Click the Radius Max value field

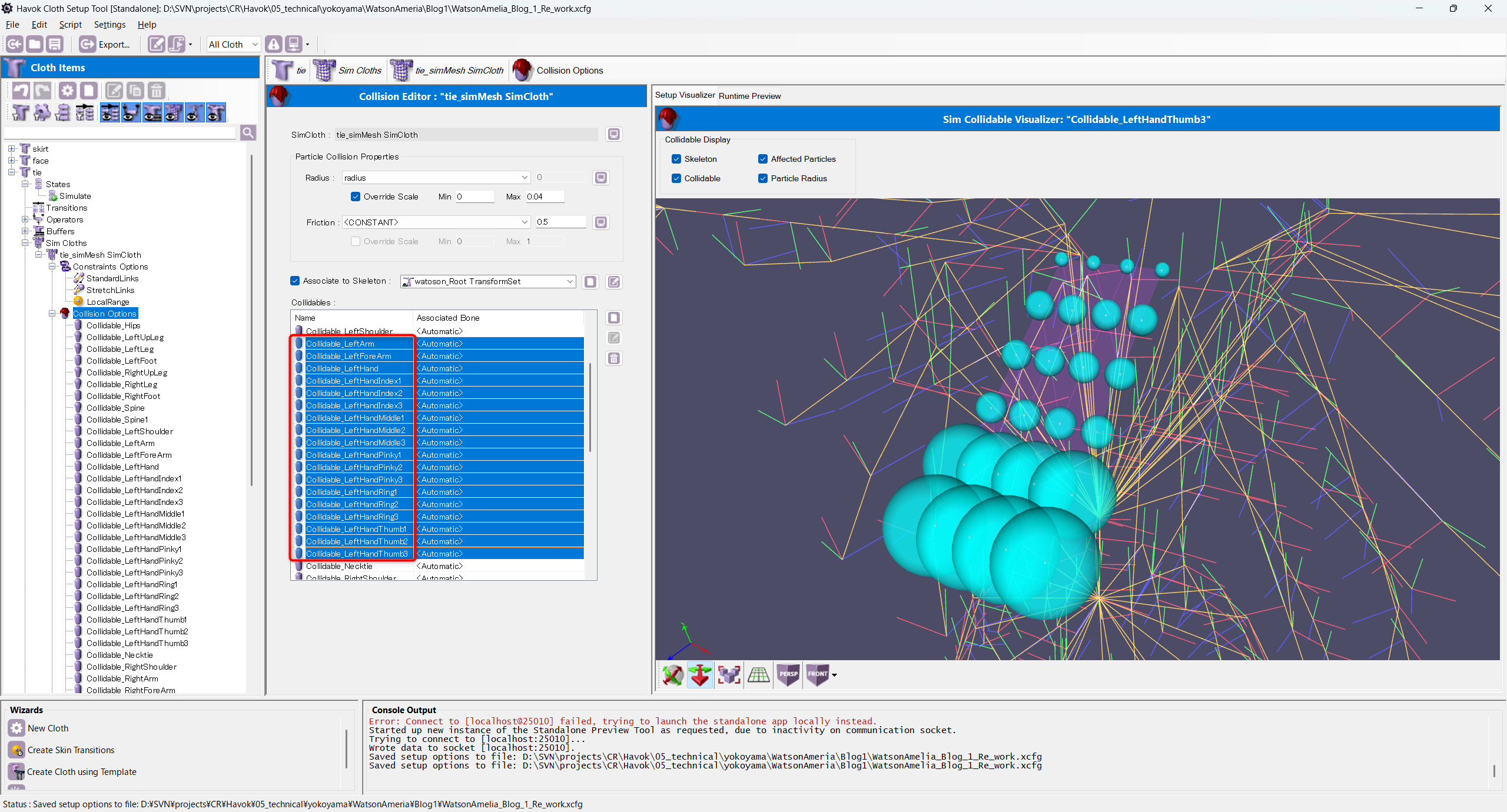pyautogui.click(x=545, y=197)
